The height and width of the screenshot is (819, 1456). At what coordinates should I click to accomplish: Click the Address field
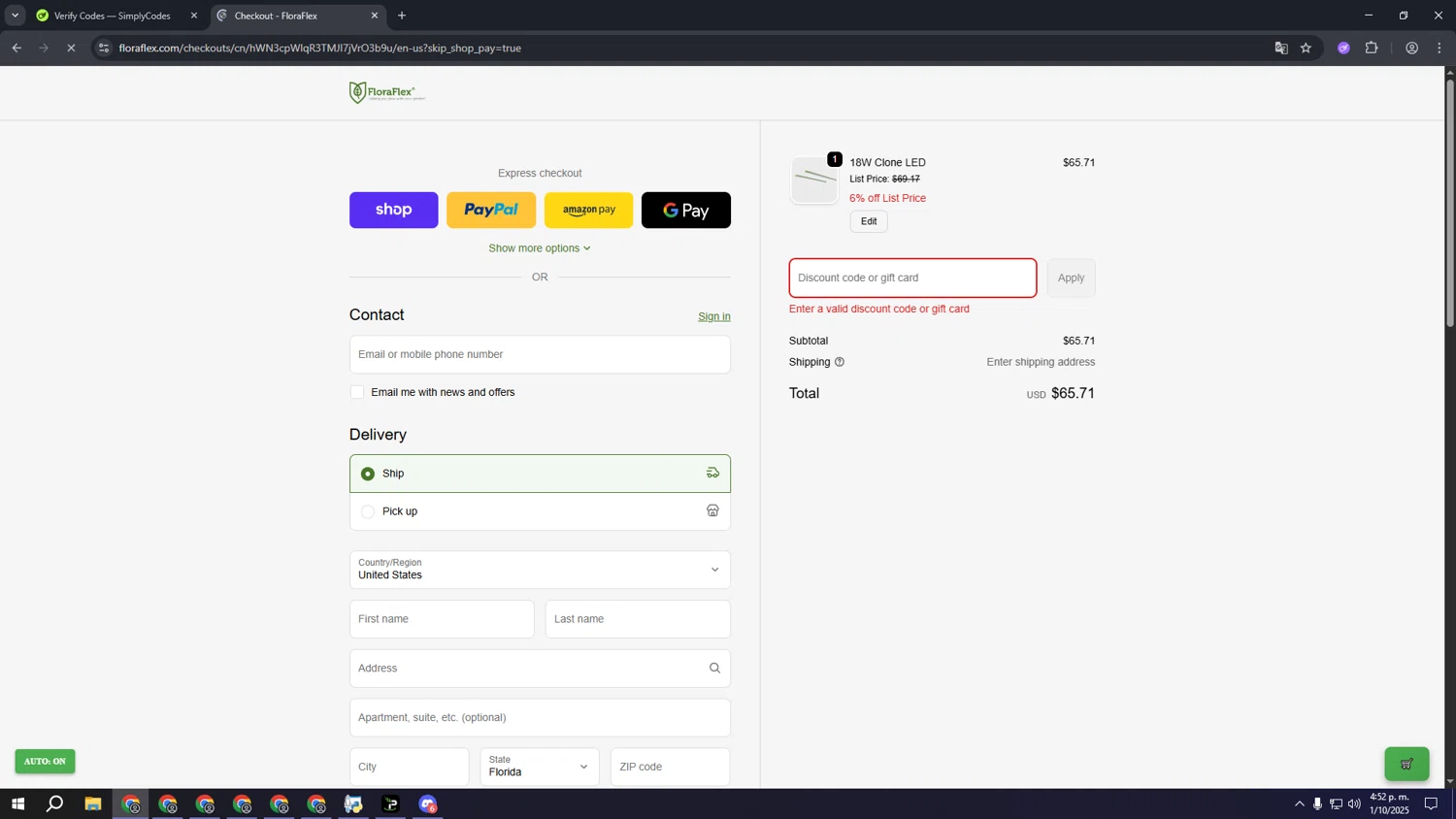(540, 669)
